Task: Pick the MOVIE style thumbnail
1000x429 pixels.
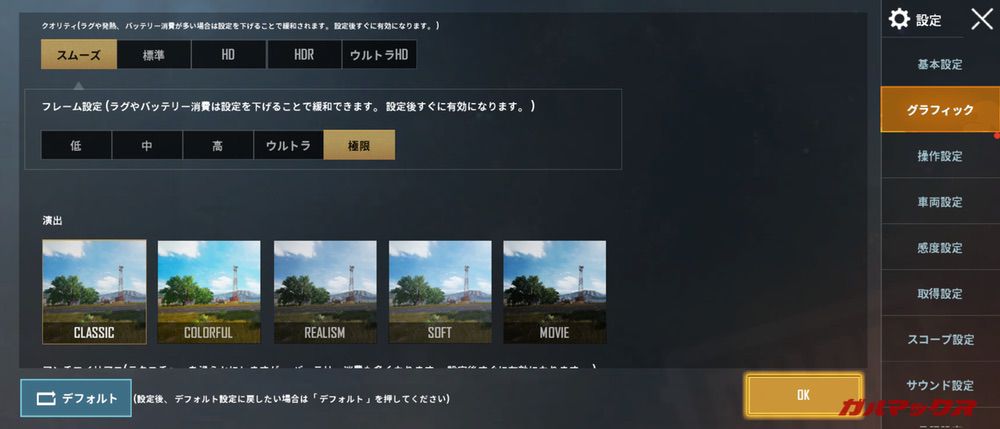Action: (555, 292)
